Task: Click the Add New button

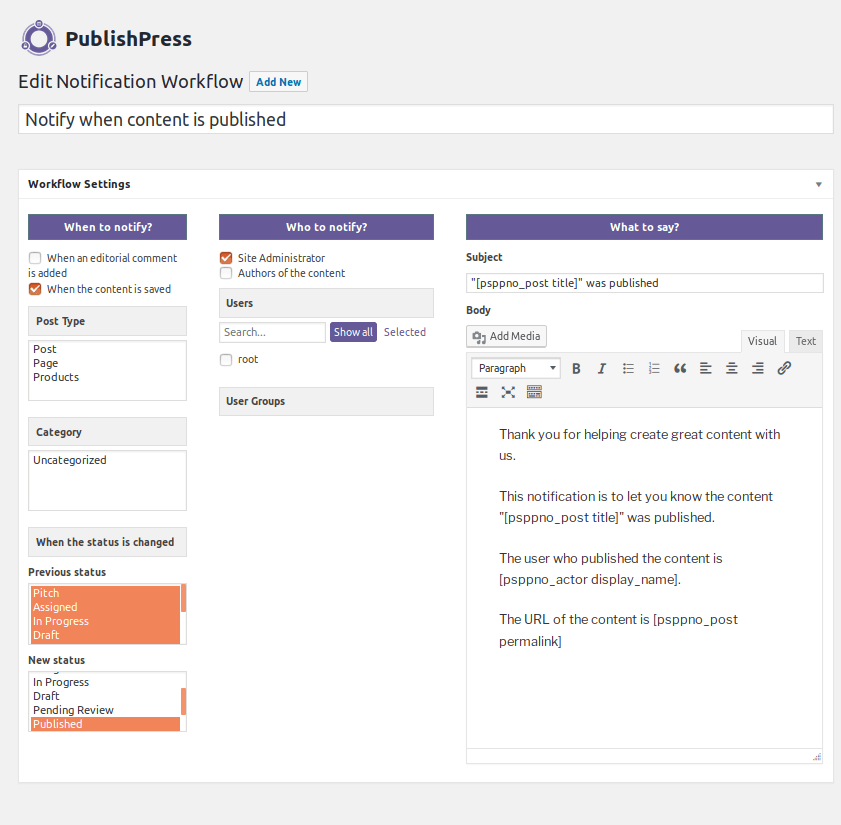Action: [x=278, y=82]
